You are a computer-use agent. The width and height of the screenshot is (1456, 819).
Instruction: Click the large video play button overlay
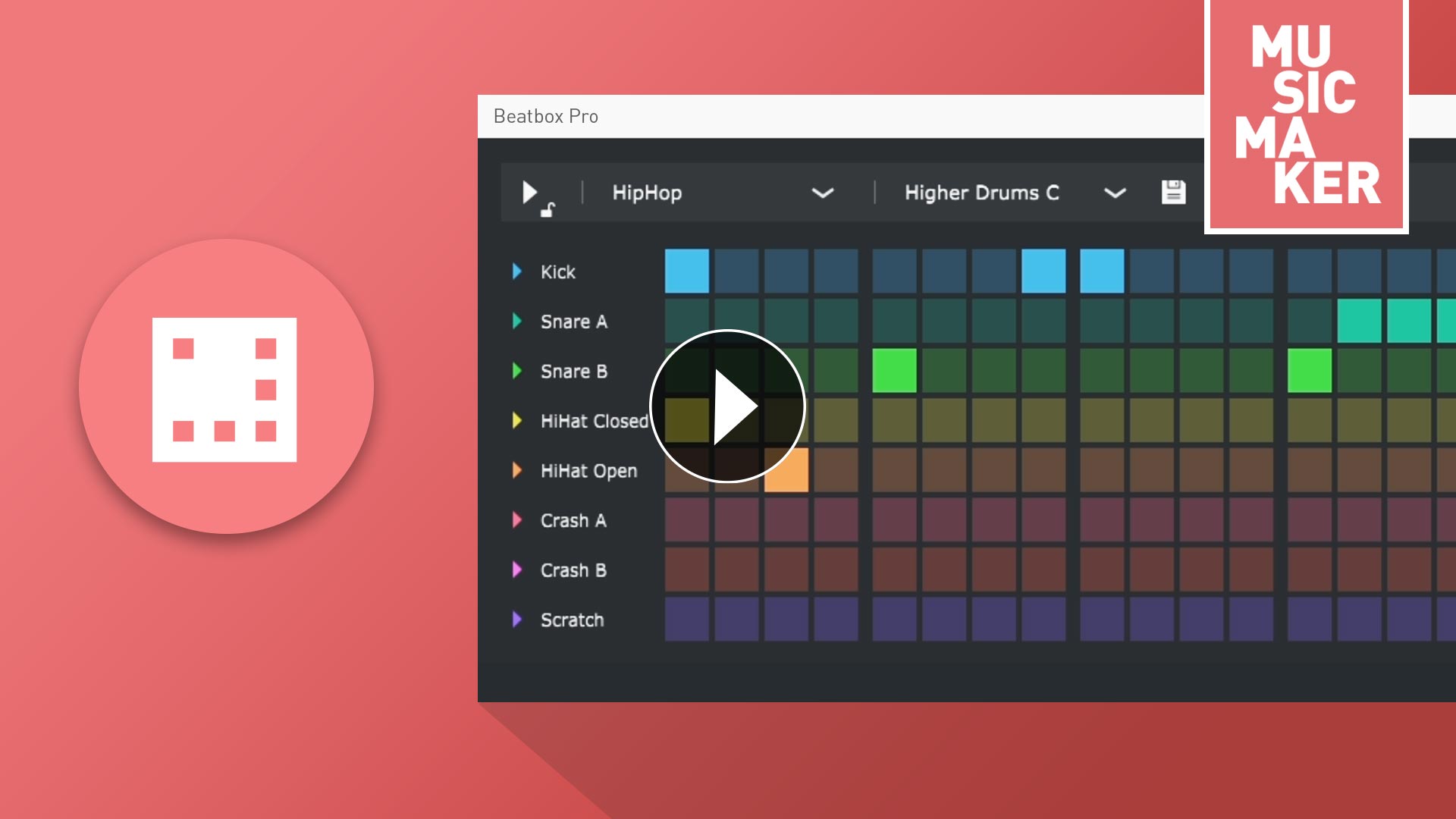point(727,406)
